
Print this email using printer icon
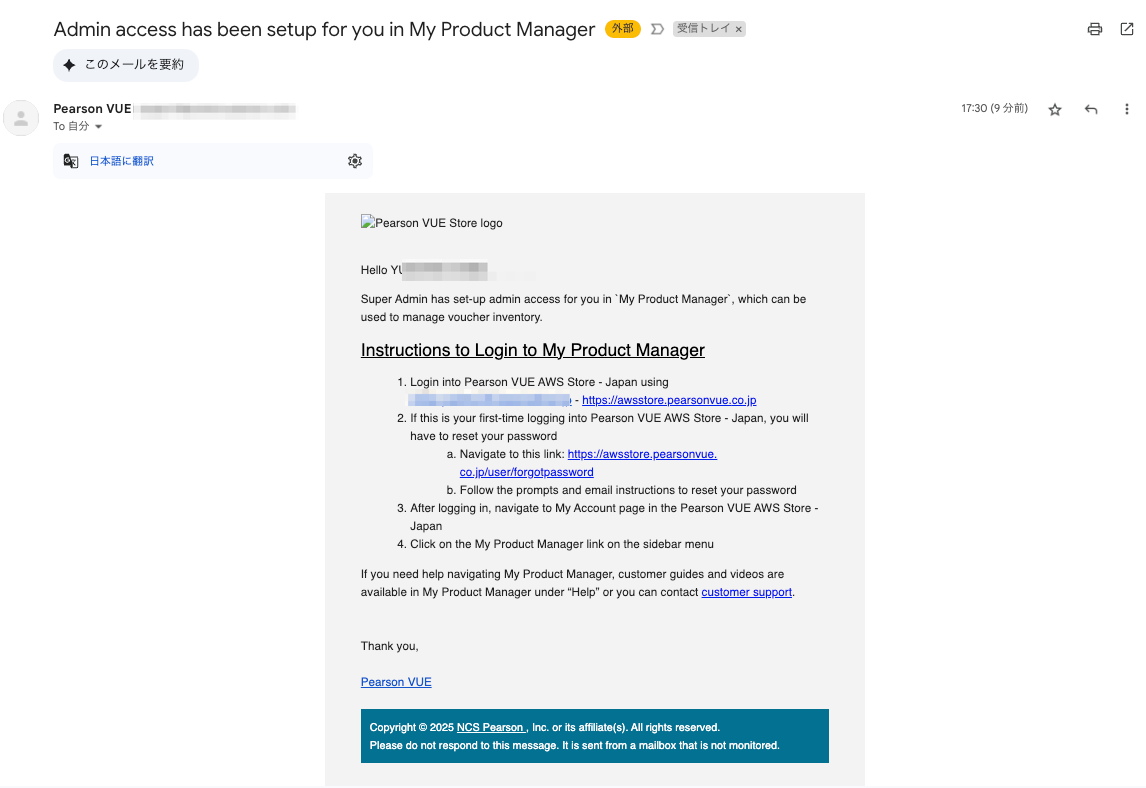pos(1094,29)
